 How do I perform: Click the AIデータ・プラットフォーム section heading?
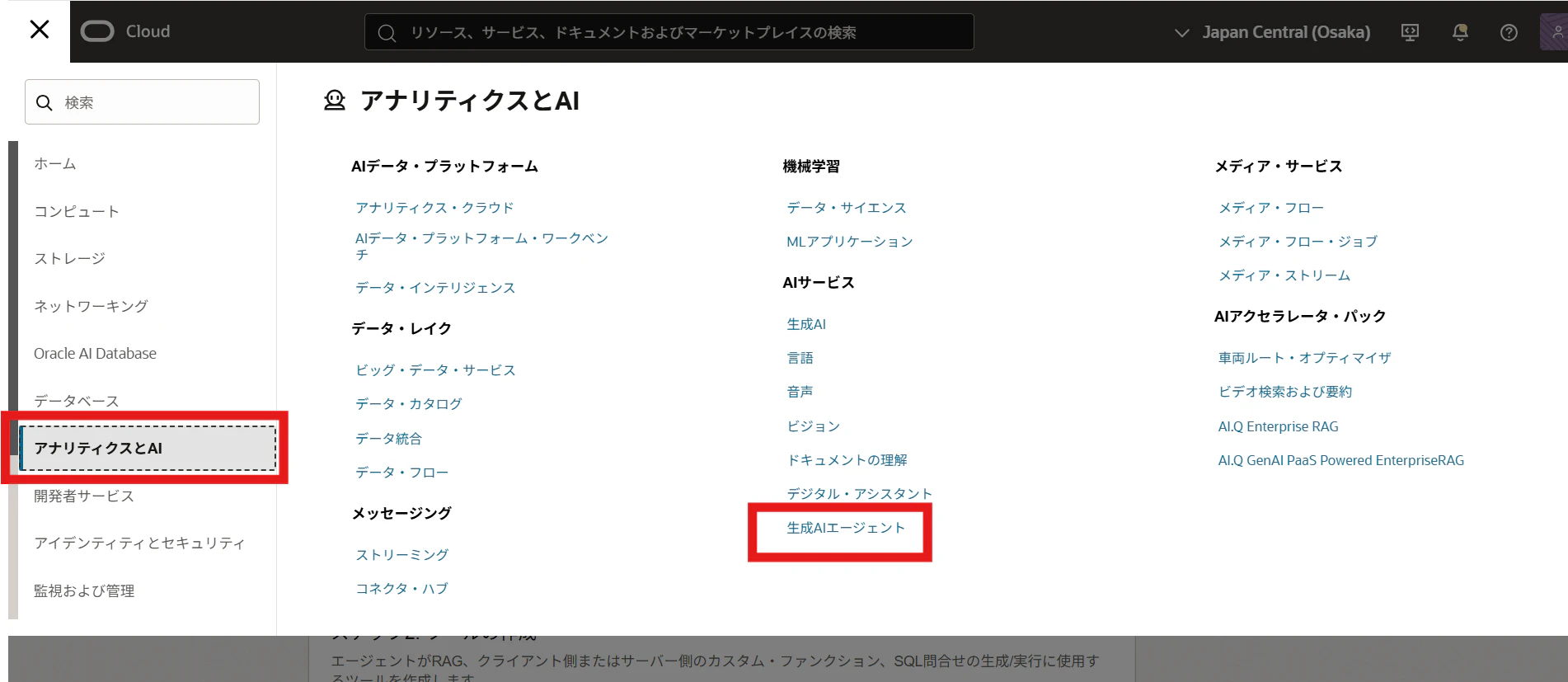444,167
